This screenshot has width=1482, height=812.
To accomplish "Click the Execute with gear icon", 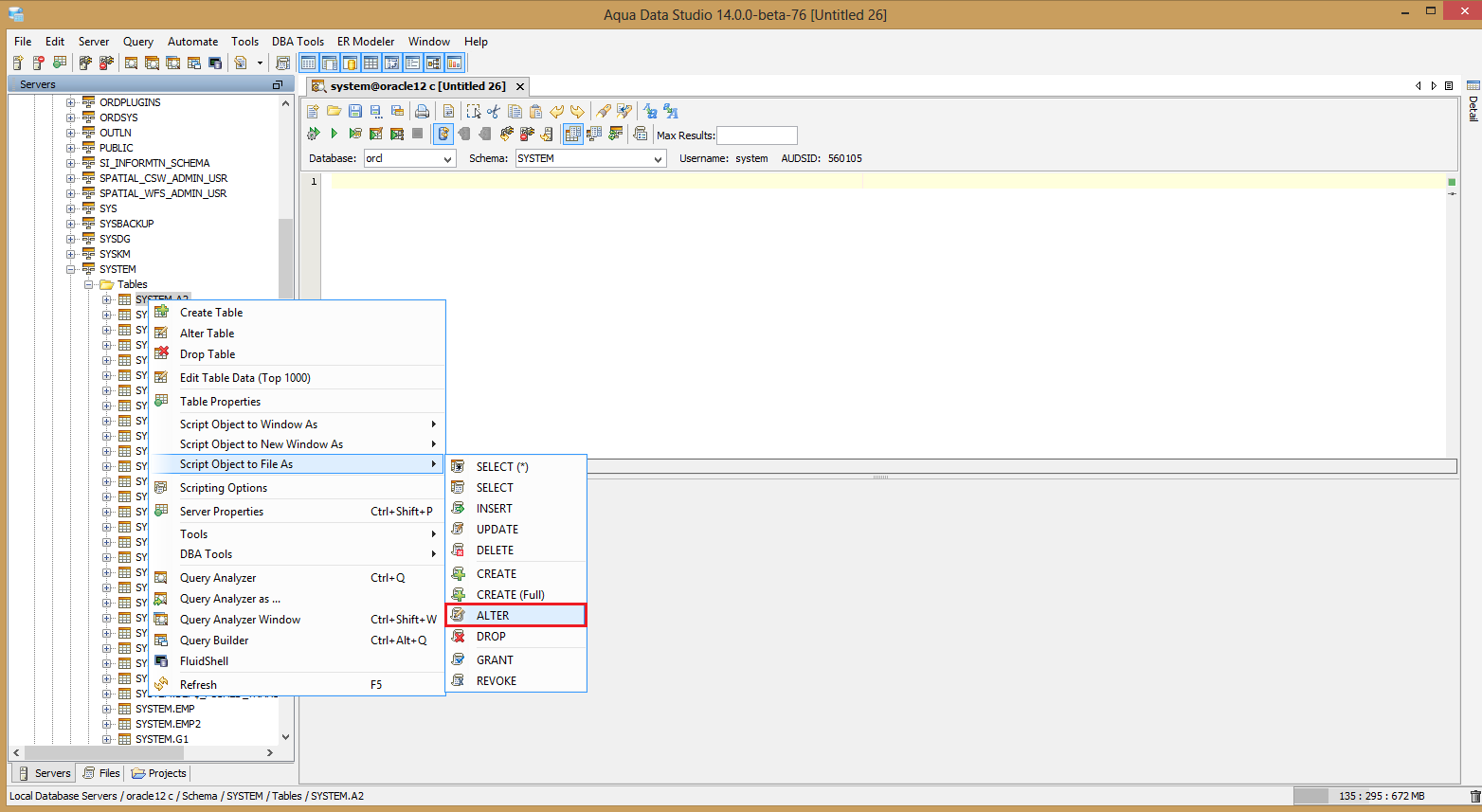I will 314,134.
